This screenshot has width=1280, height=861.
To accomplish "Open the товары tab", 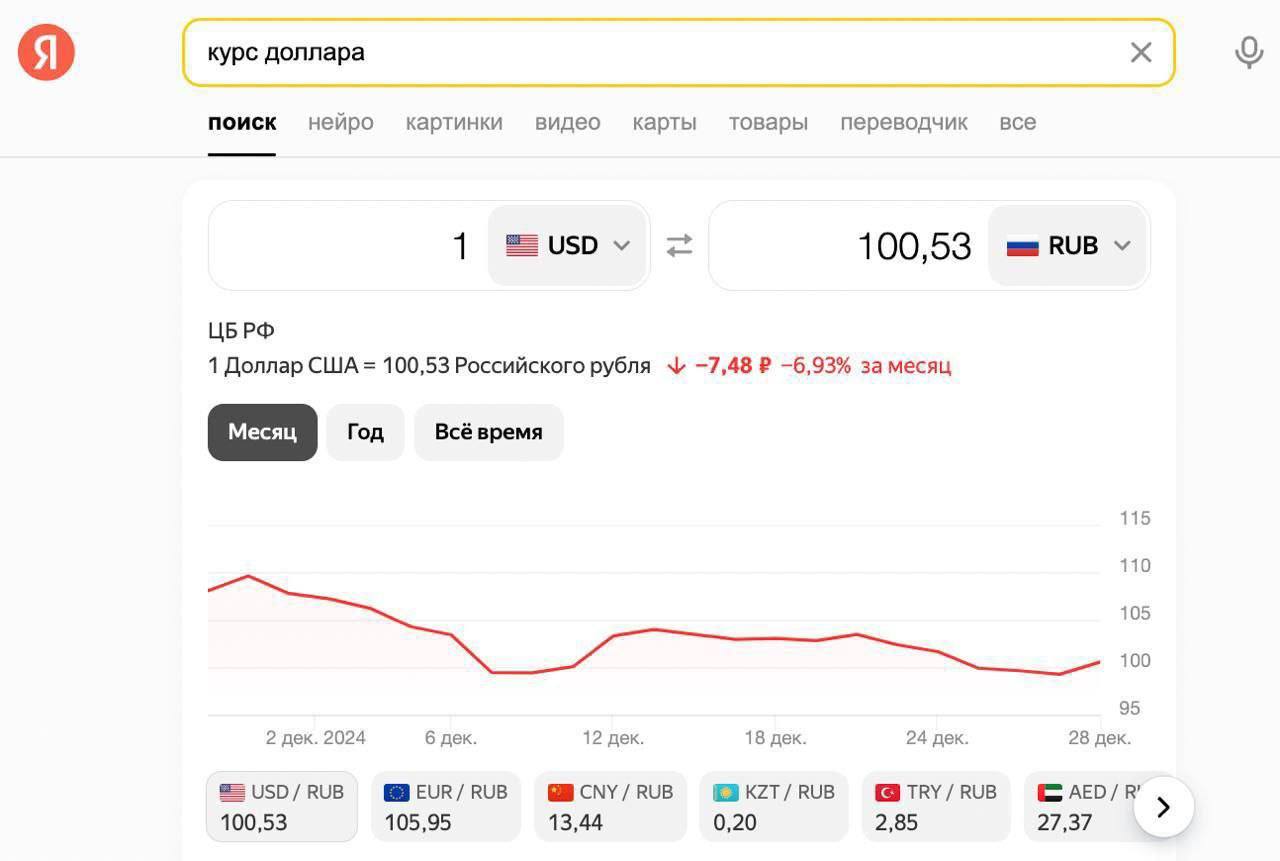I will (x=768, y=123).
